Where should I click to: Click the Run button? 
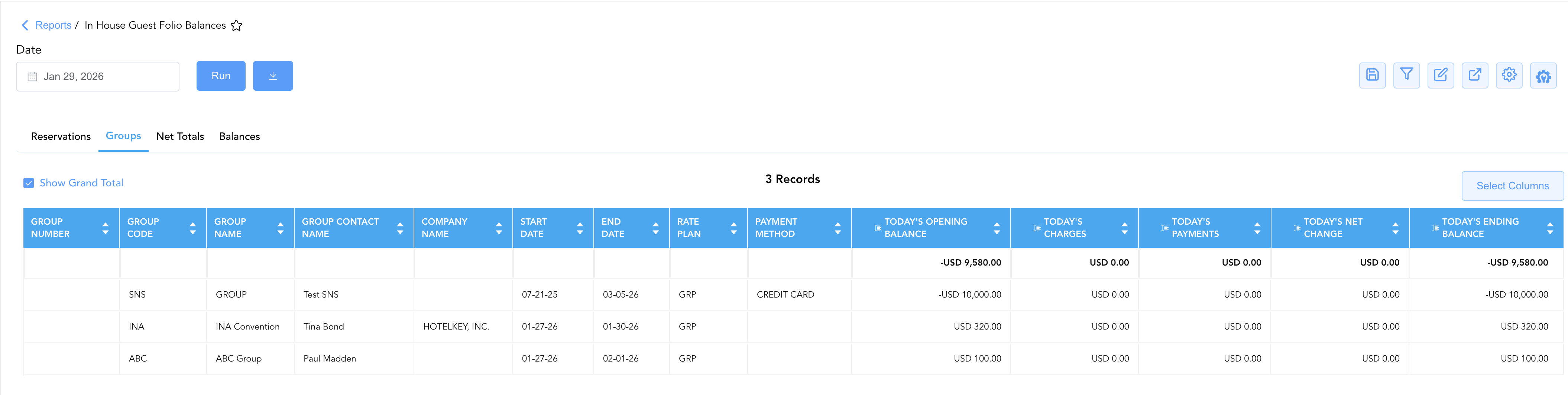point(221,76)
